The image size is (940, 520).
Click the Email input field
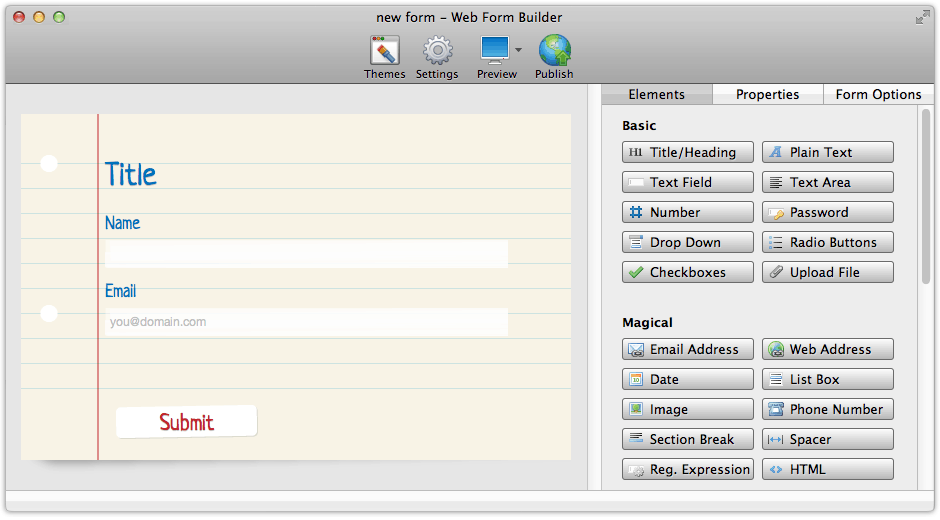click(306, 322)
